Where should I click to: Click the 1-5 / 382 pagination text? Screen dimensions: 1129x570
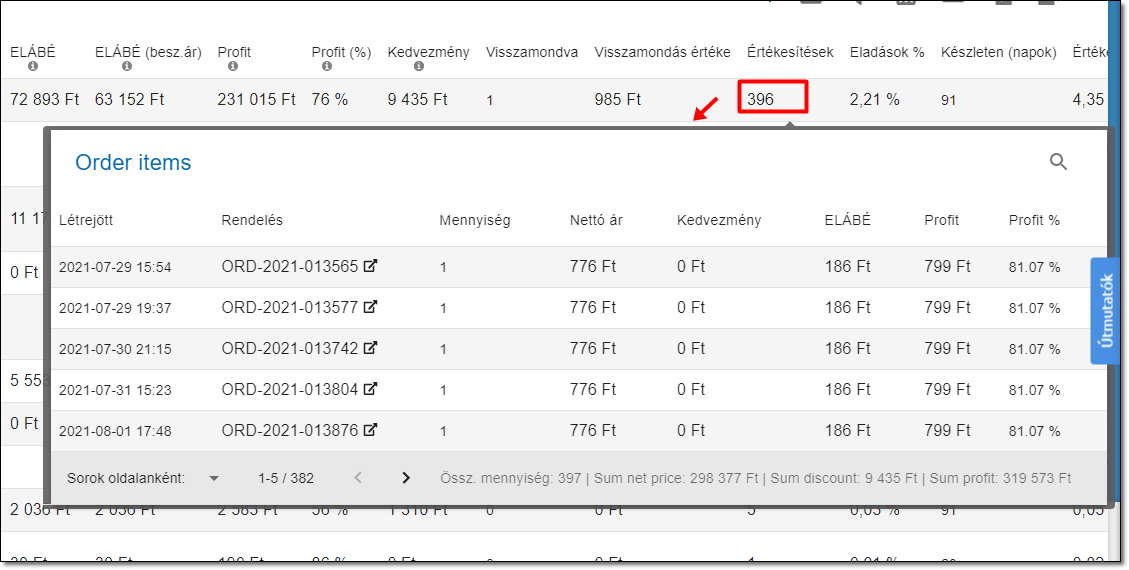286,478
